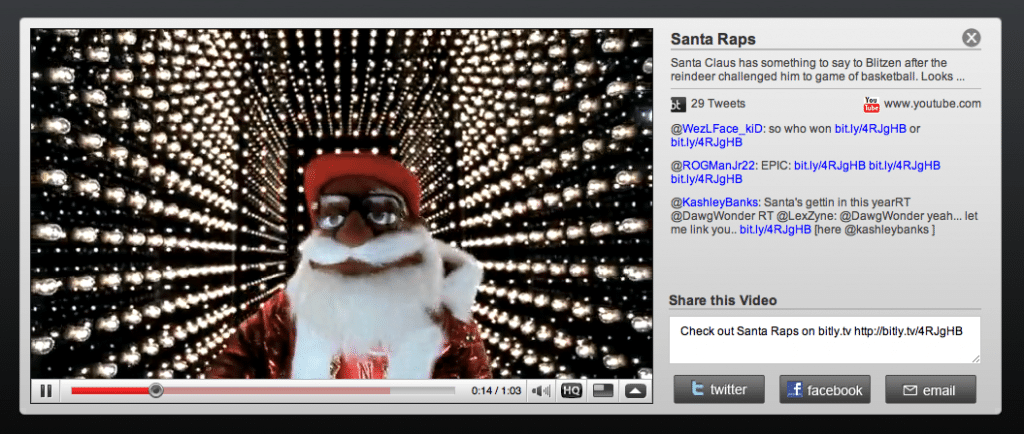This screenshot has height=434, width=1024.
Task: Click the Santa Raps title
Action: [712, 39]
